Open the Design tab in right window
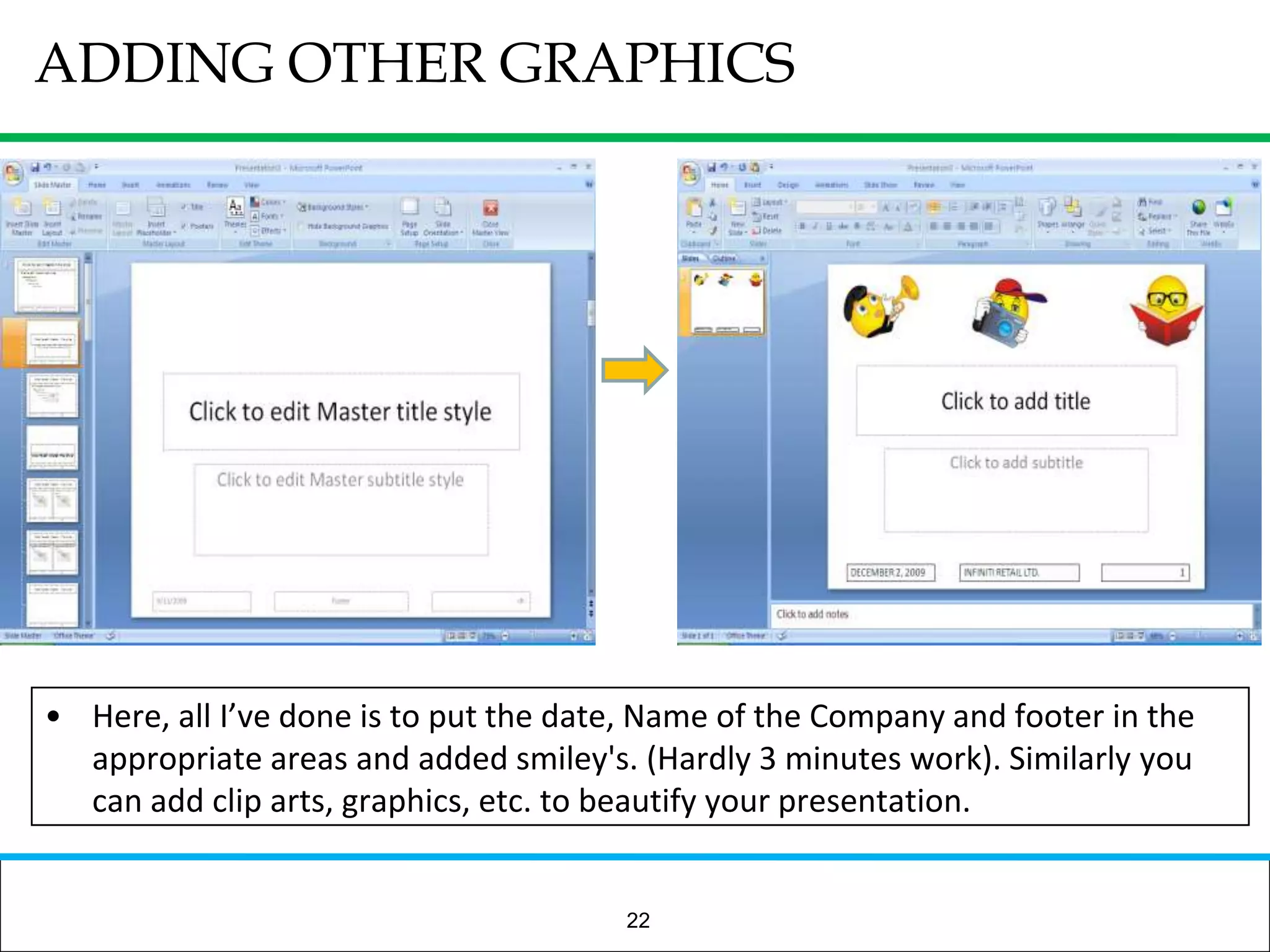 click(788, 185)
